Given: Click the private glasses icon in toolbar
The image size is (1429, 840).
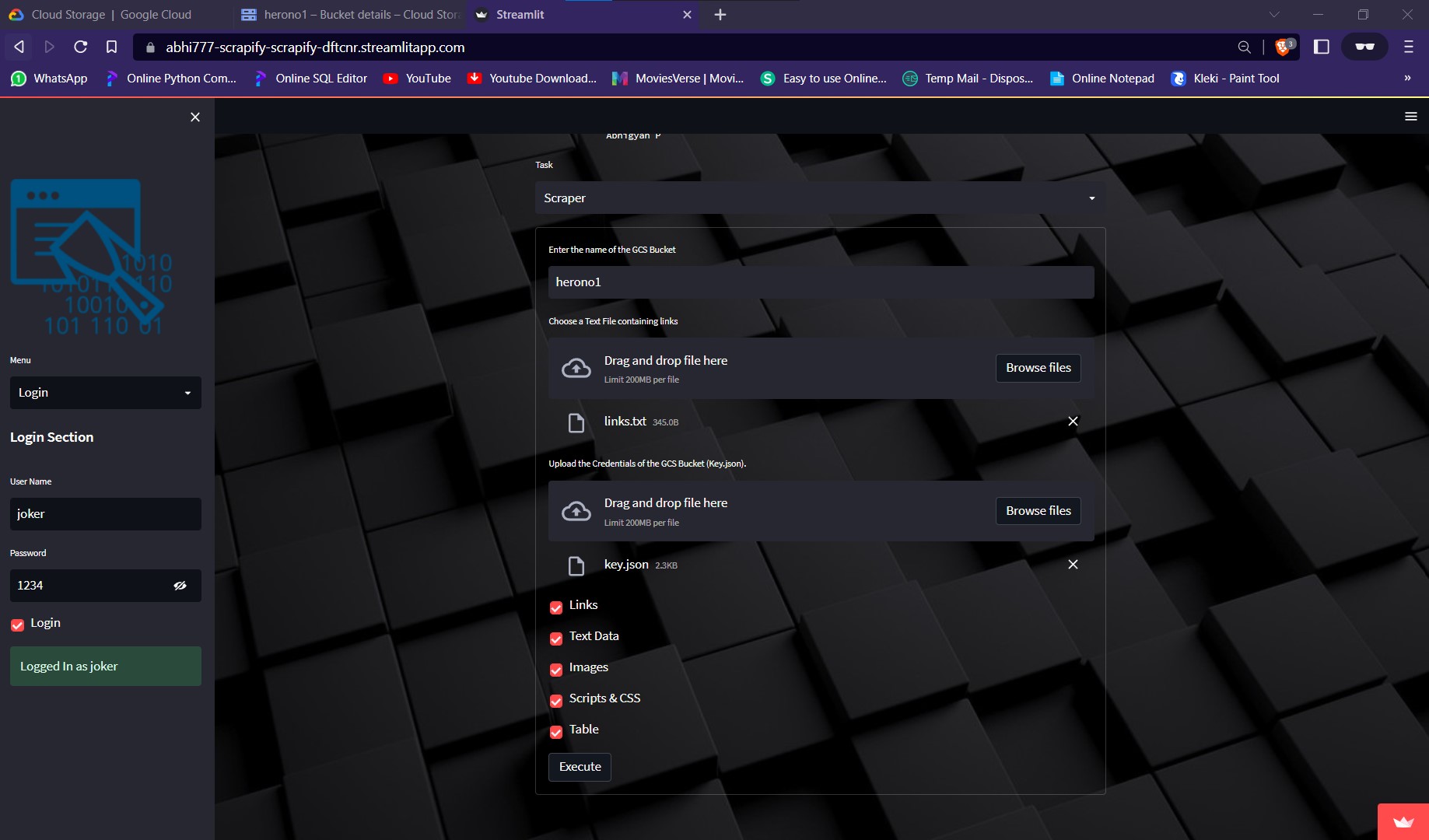Looking at the screenshot, I should [1364, 47].
